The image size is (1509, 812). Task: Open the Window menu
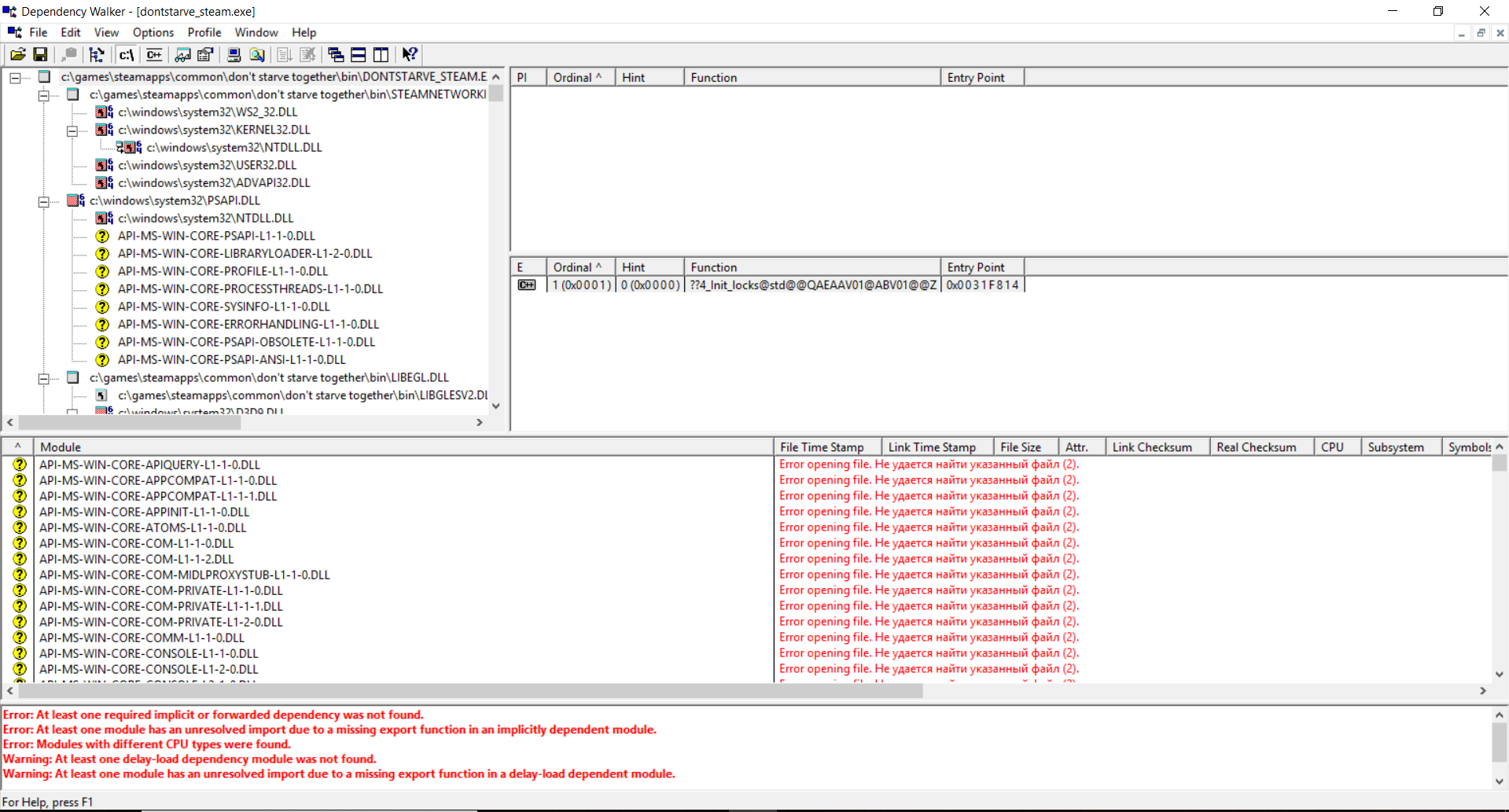point(256,32)
